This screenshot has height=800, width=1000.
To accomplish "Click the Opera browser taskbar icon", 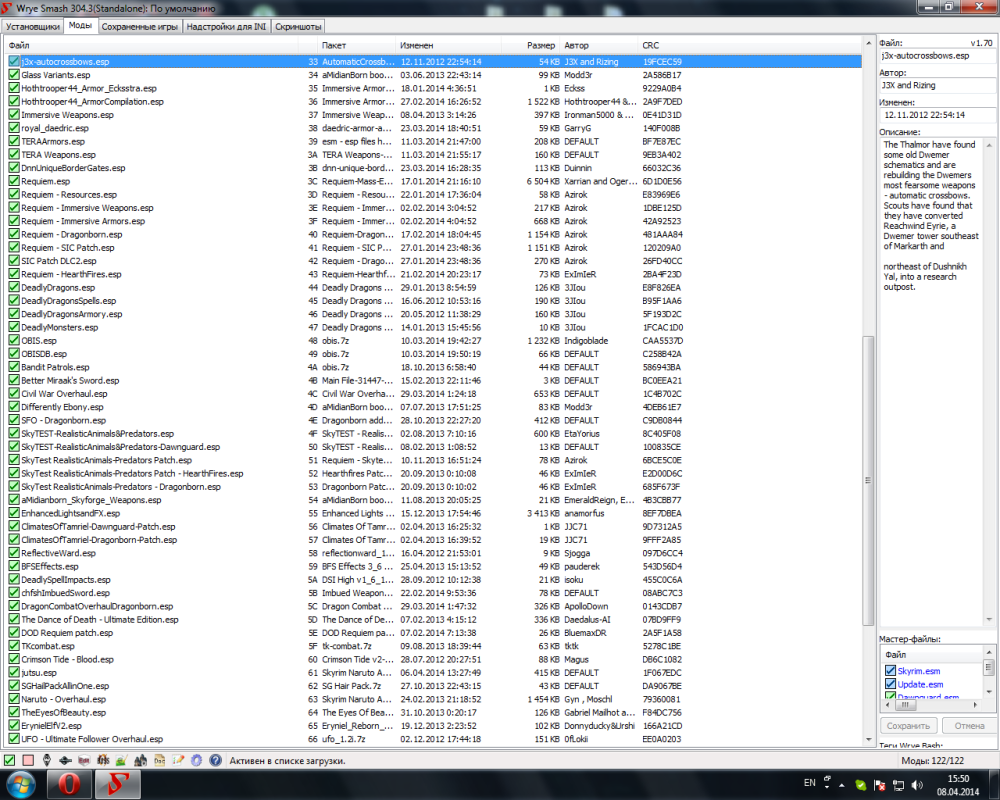I will 69,785.
